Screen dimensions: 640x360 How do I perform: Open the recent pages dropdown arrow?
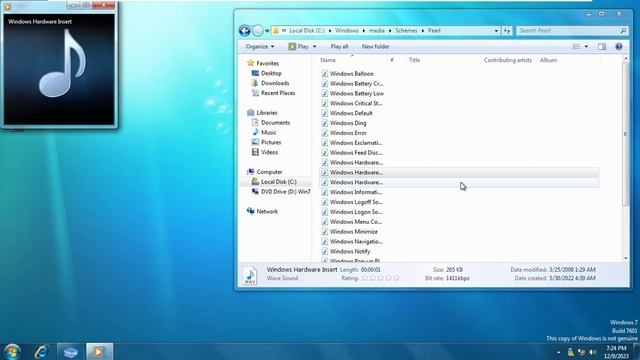pos(267,31)
